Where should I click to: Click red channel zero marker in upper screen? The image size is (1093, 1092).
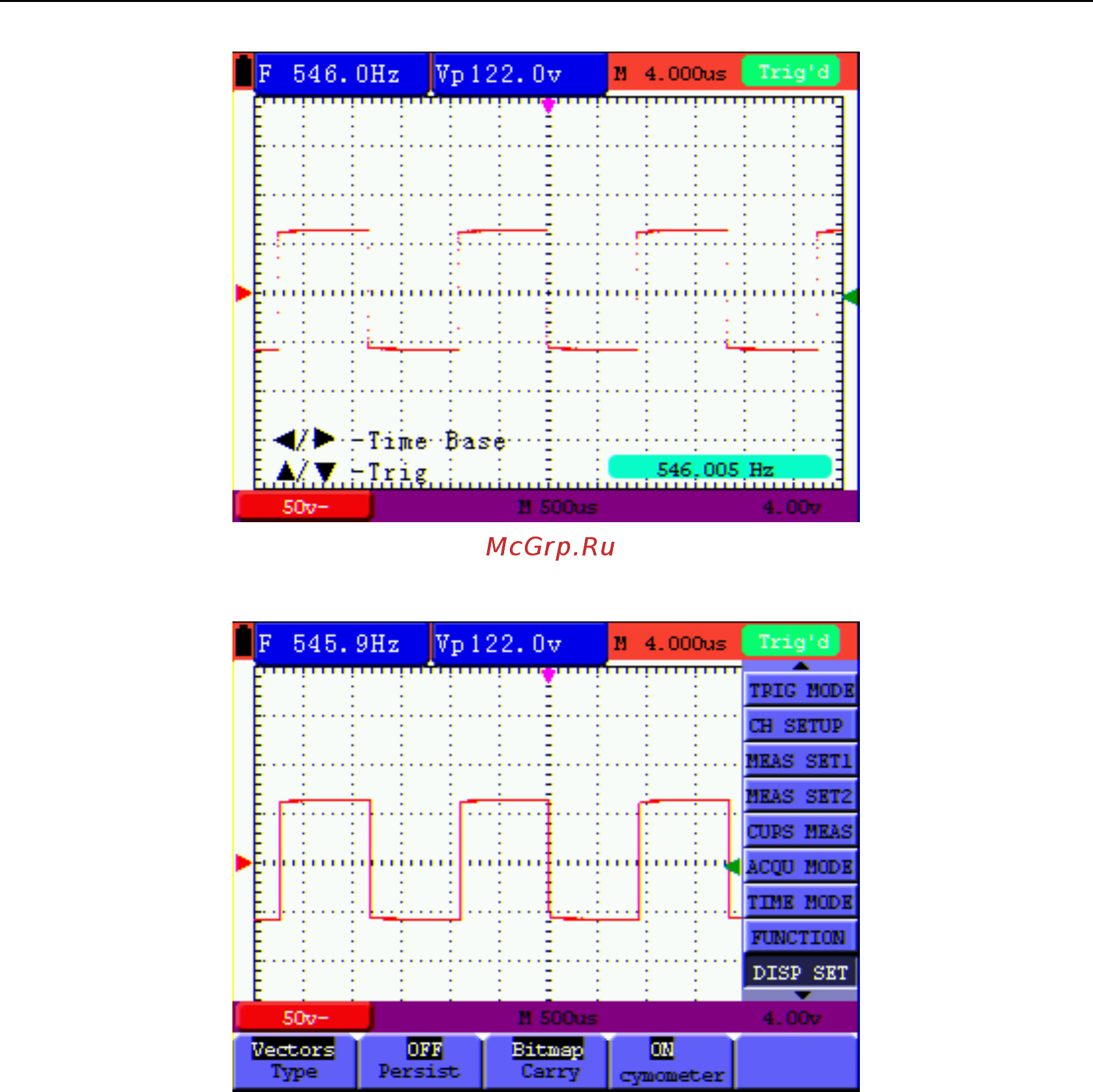pyautogui.click(x=244, y=293)
